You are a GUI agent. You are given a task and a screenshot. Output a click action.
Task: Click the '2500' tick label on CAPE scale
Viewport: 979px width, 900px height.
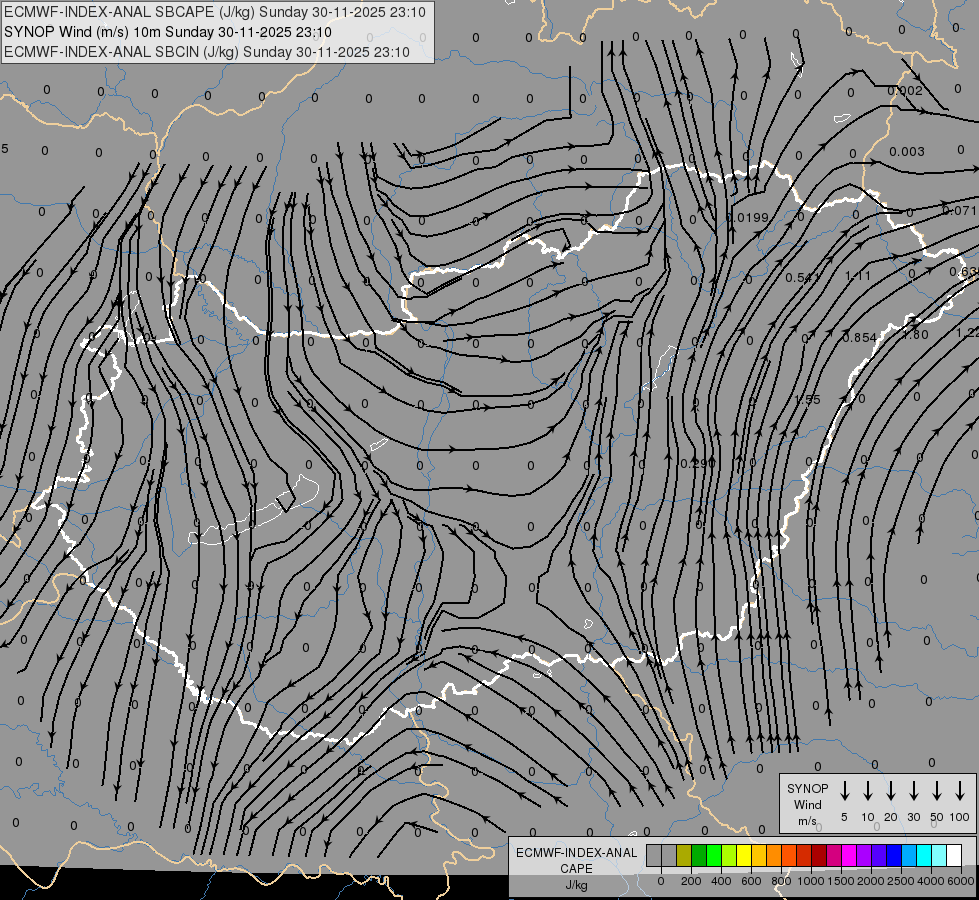pos(901,881)
